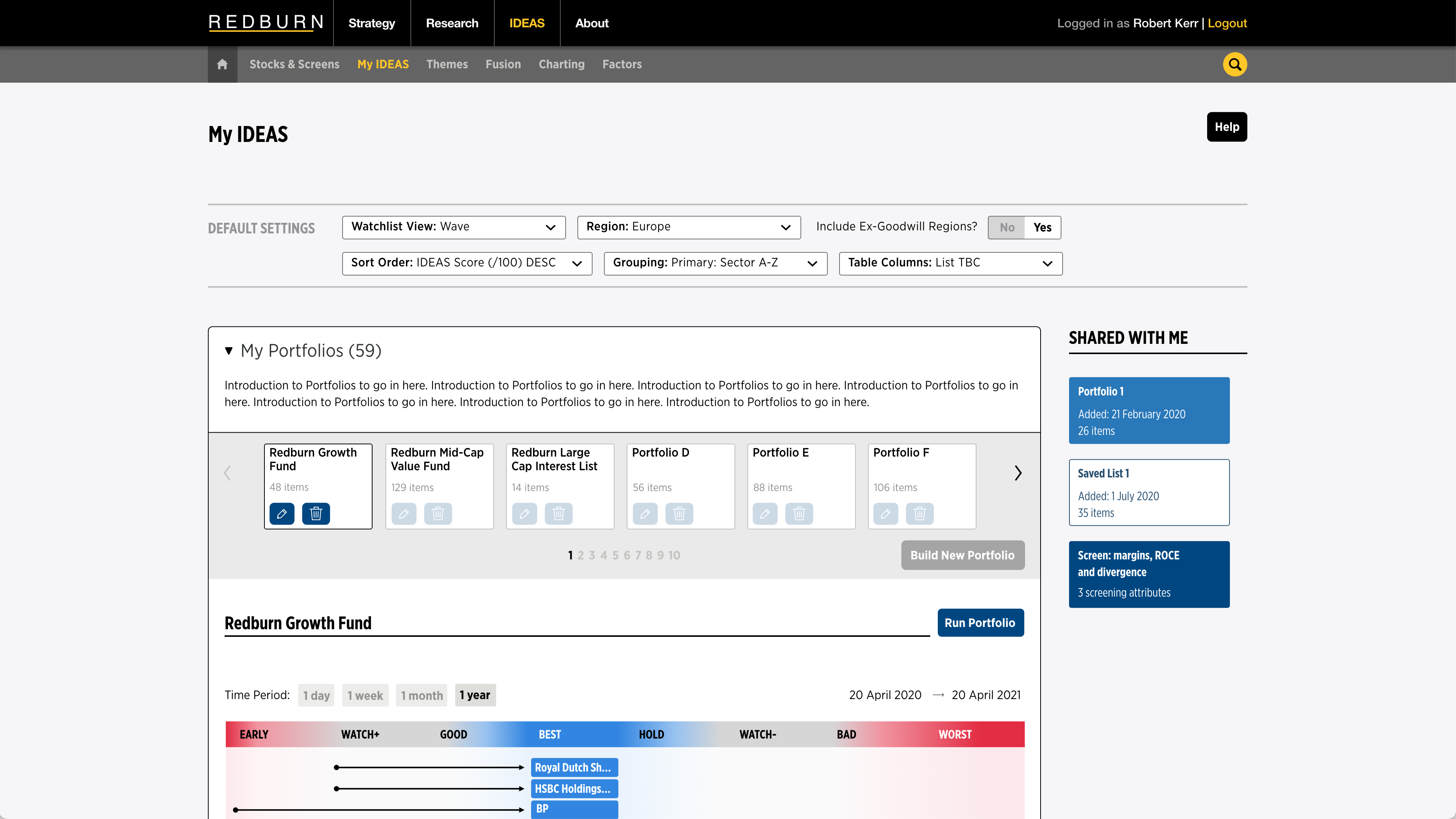This screenshot has width=1456, height=819.
Task: Open shared Saved List 1 card
Action: click(x=1149, y=493)
